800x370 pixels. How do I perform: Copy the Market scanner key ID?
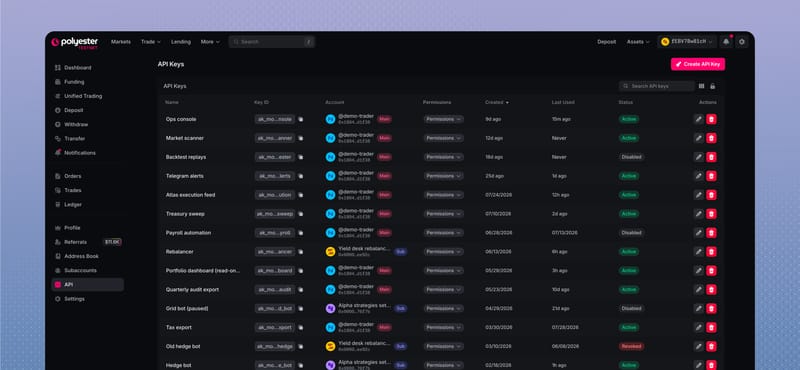[301, 138]
